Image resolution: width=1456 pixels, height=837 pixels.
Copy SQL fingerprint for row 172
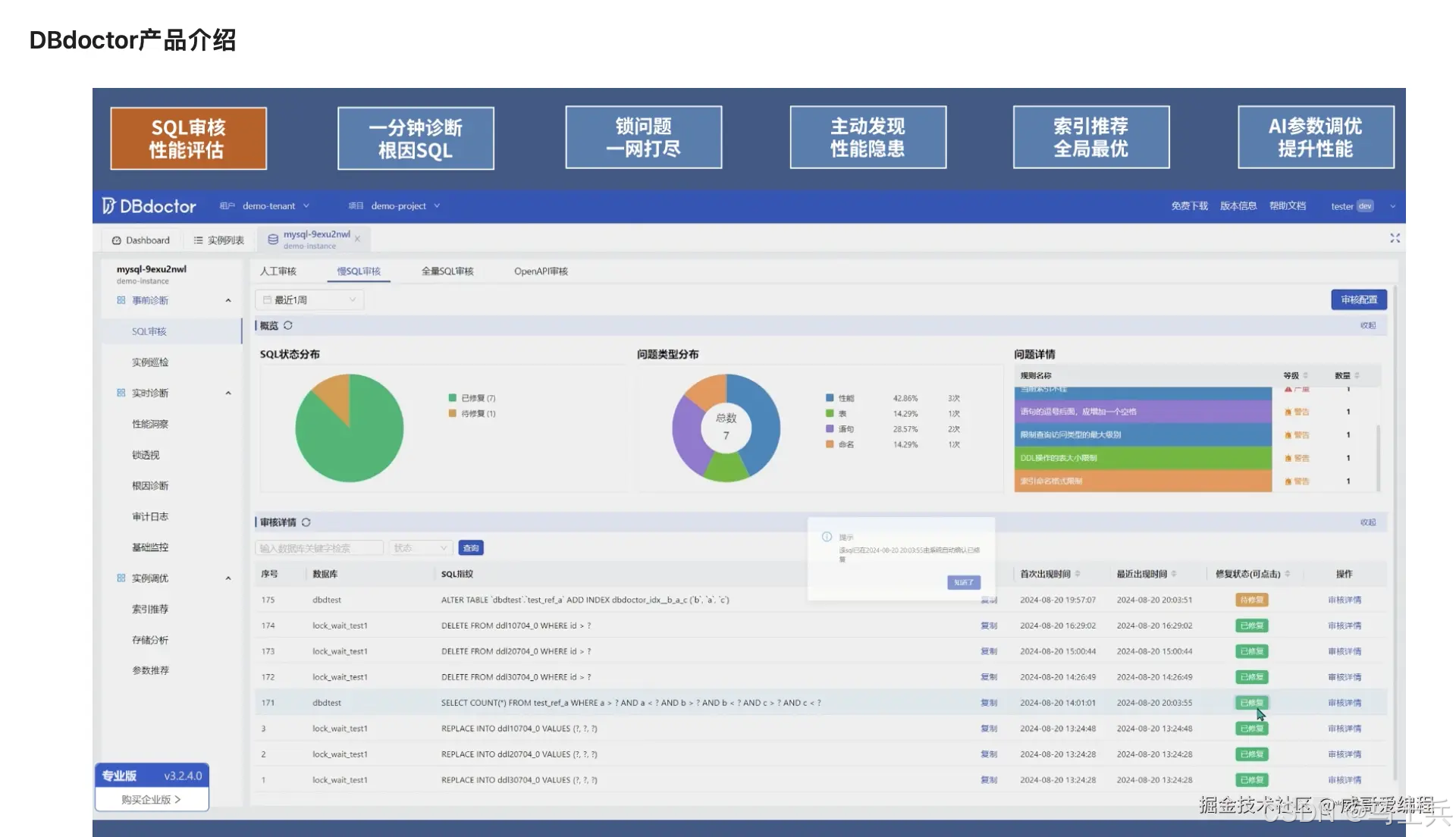point(989,677)
